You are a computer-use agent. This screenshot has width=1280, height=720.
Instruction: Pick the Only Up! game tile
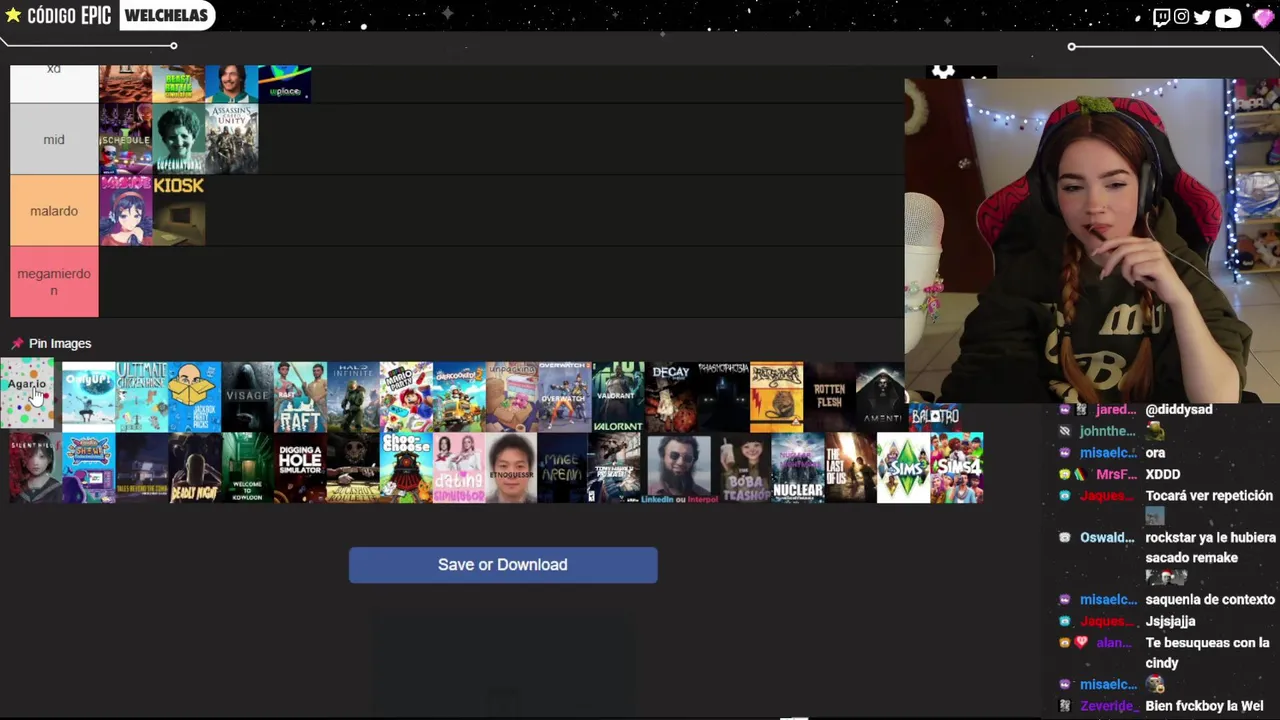tap(88, 397)
